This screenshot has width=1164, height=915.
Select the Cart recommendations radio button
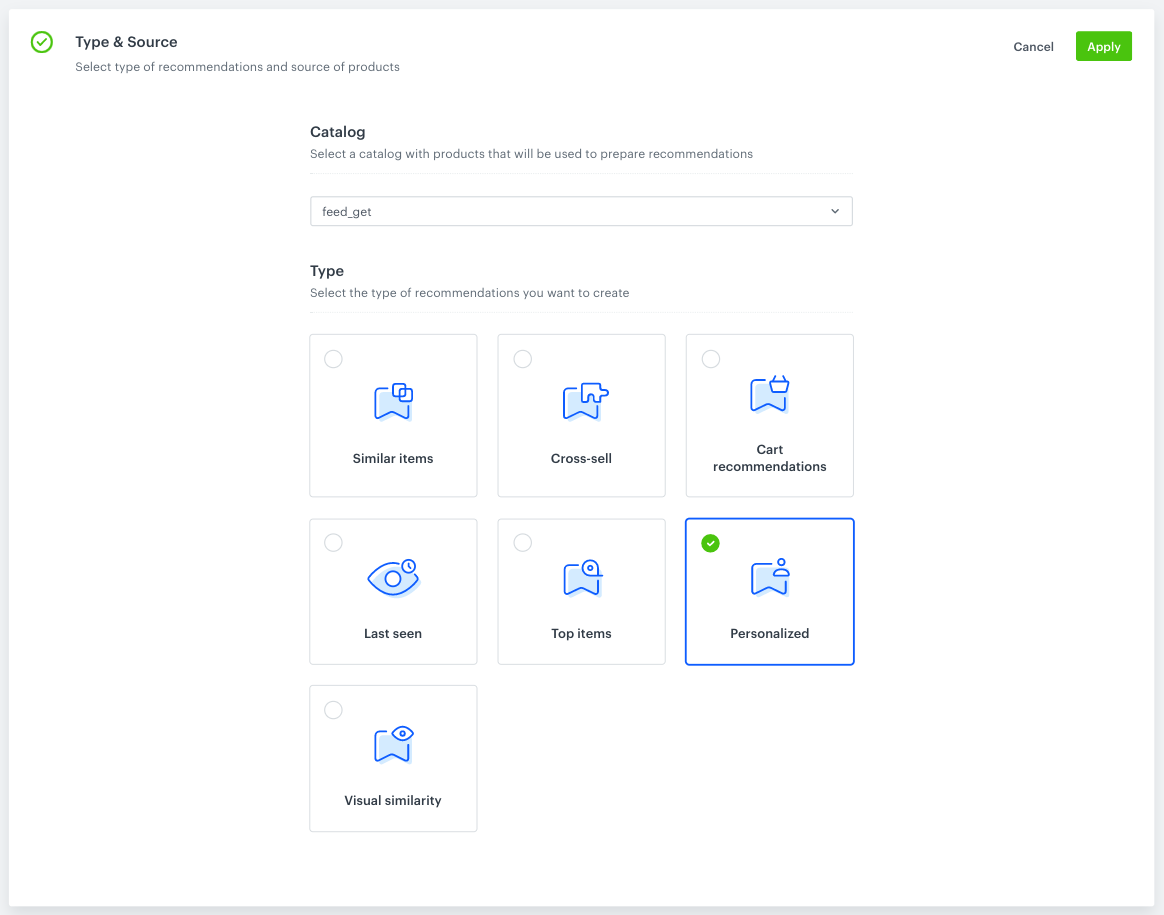click(710, 359)
